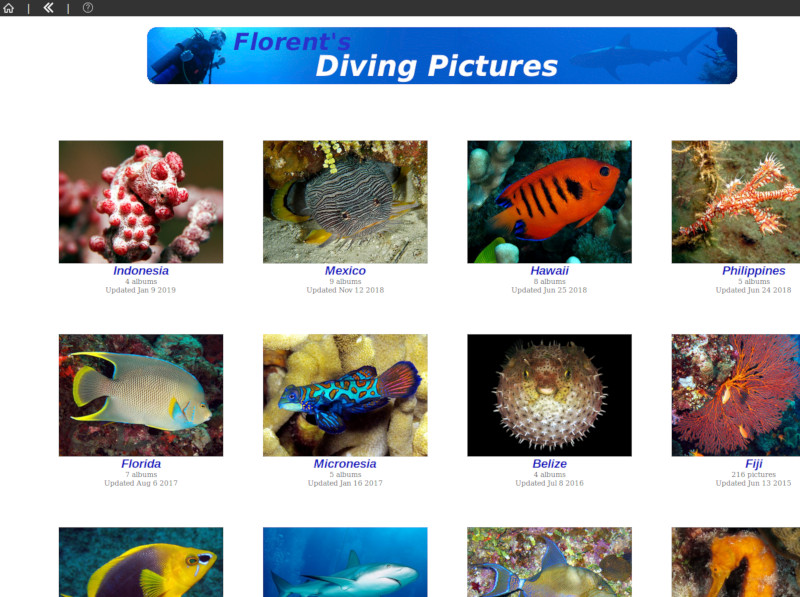
Task: Open the Hawaii link
Action: (549, 271)
